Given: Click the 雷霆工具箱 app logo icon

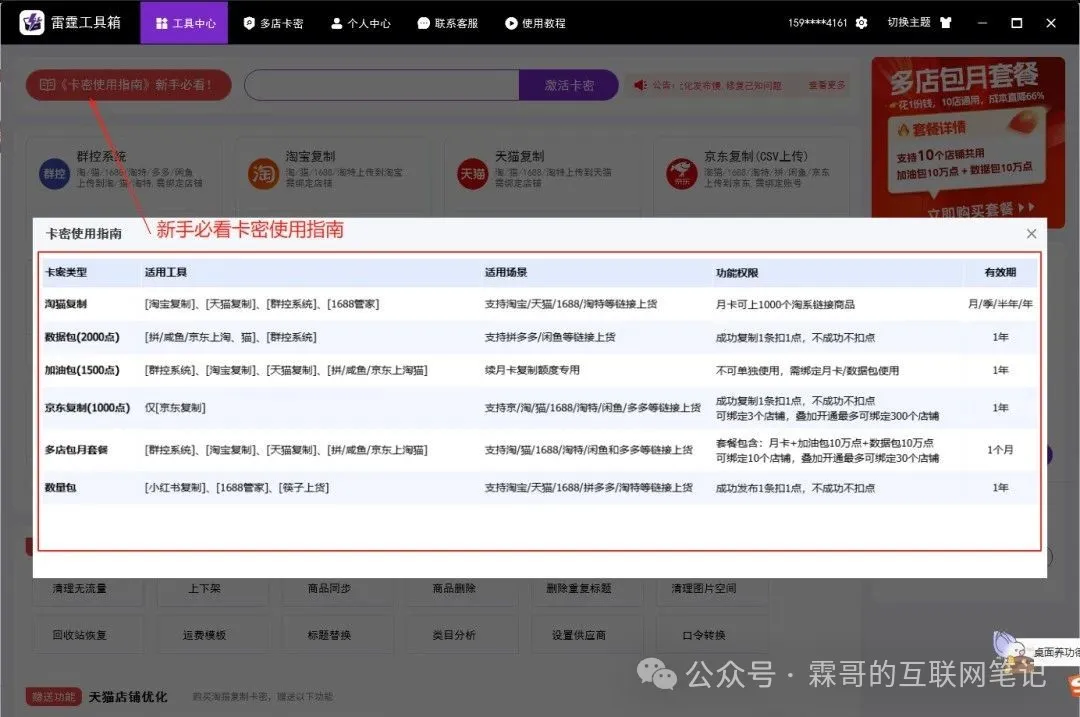Looking at the screenshot, I should point(32,22).
